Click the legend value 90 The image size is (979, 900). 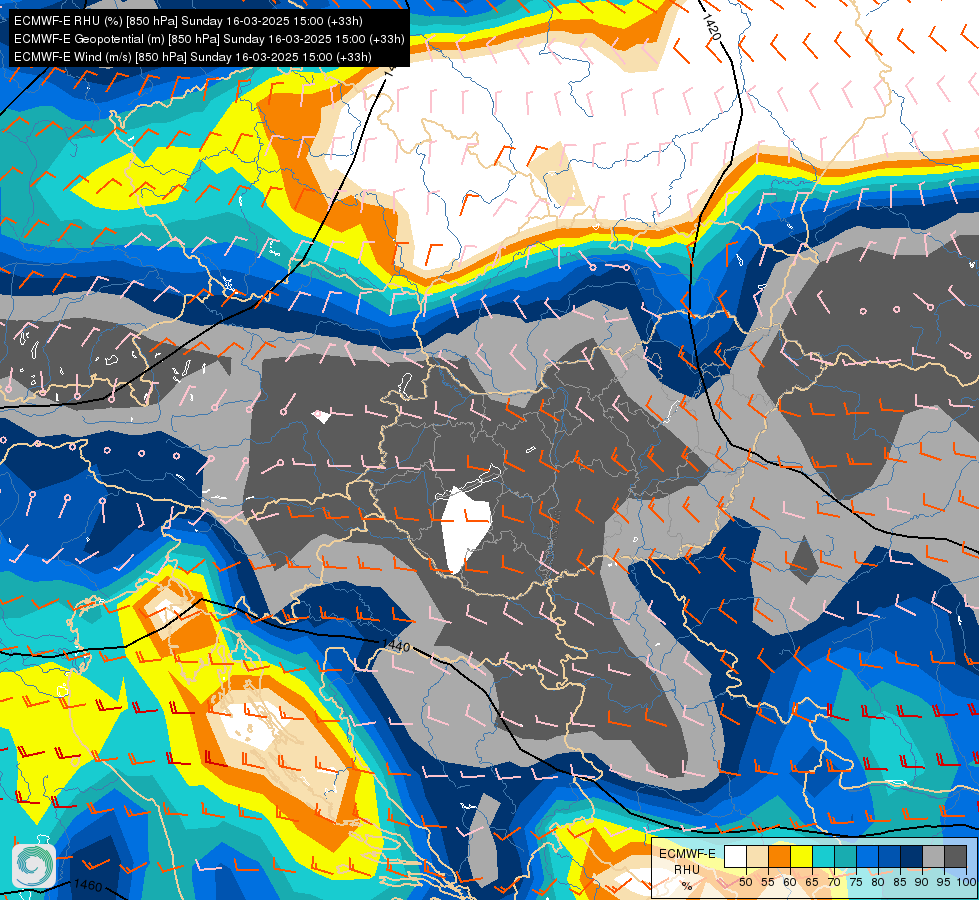(922, 882)
